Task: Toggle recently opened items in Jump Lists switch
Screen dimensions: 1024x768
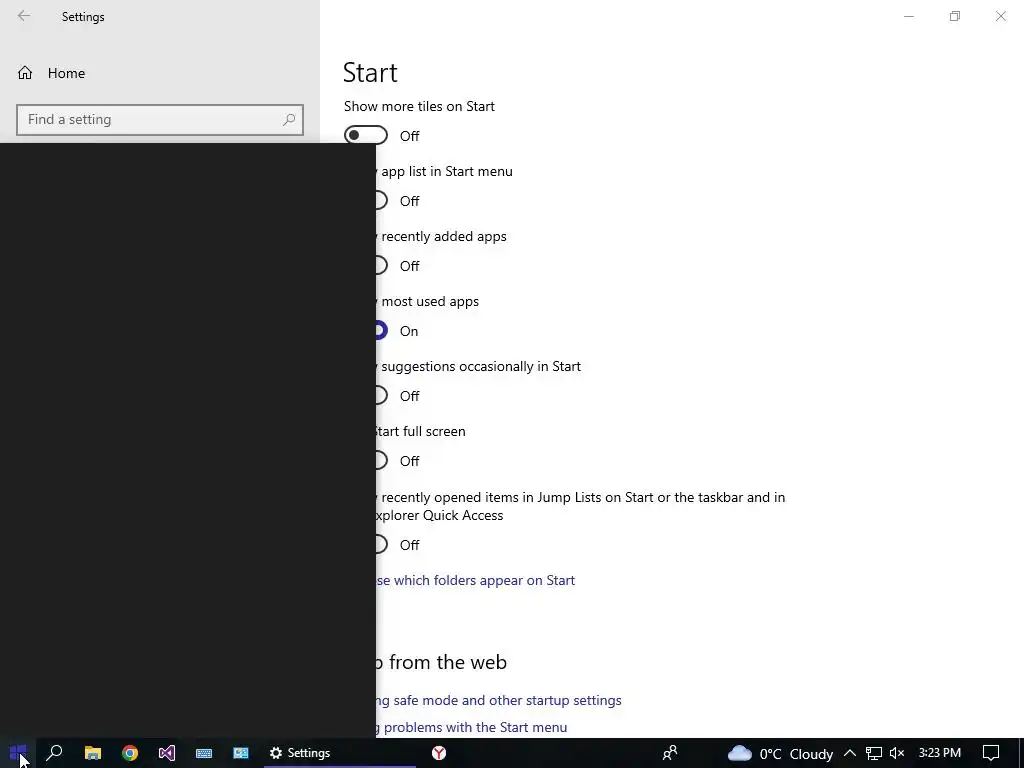Action: click(381, 545)
